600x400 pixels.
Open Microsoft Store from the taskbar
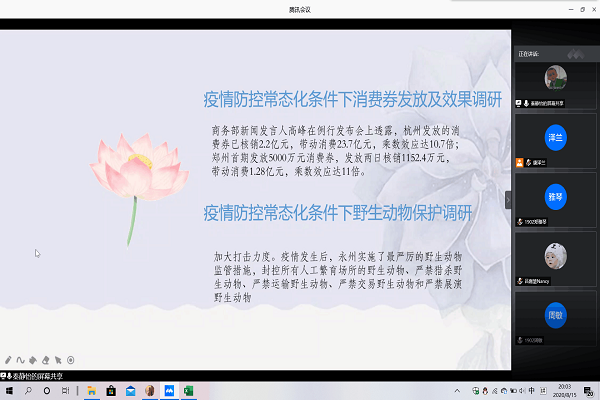pos(112,390)
